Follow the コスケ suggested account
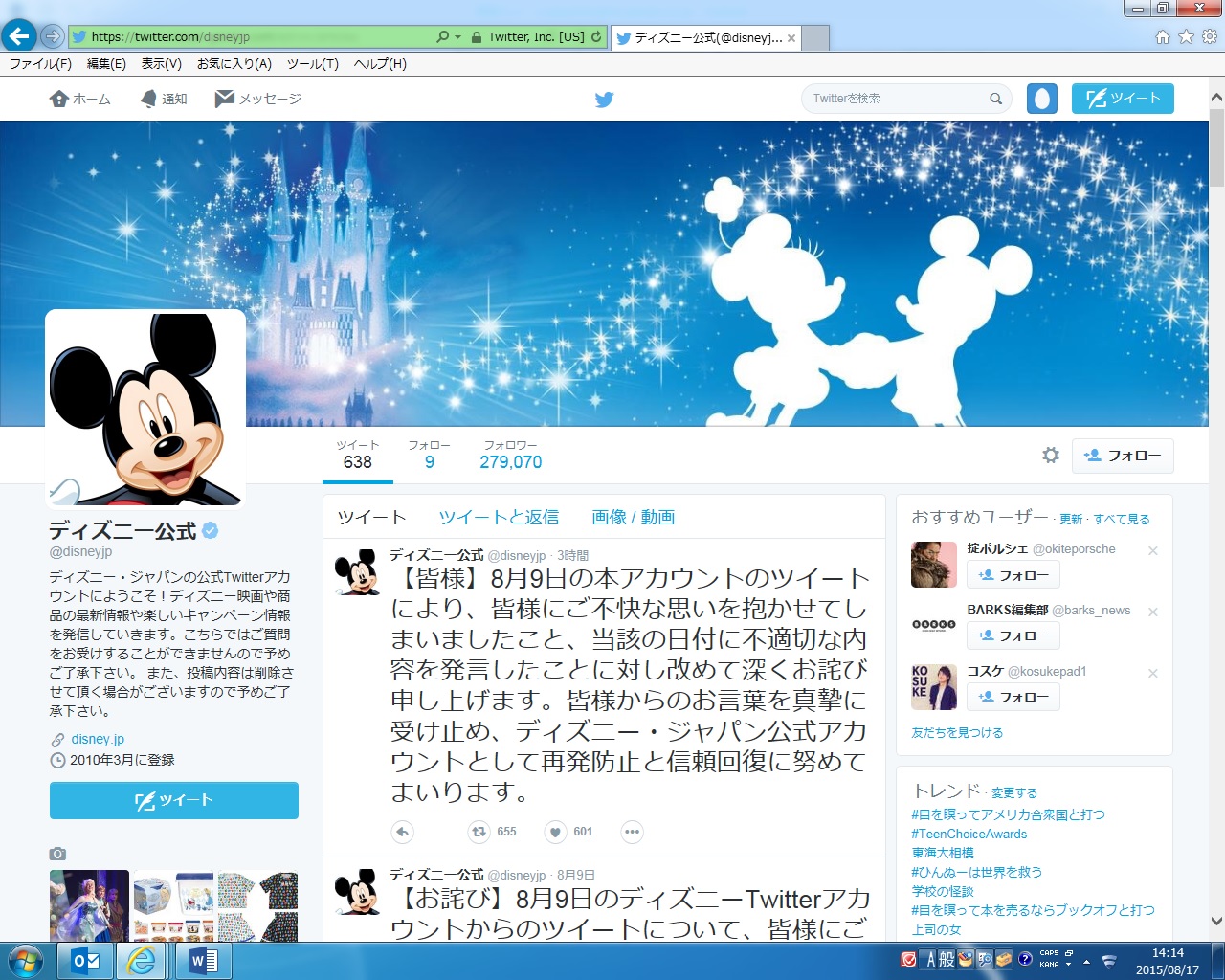The height and width of the screenshot is (980, 1225). point(1013,697)
